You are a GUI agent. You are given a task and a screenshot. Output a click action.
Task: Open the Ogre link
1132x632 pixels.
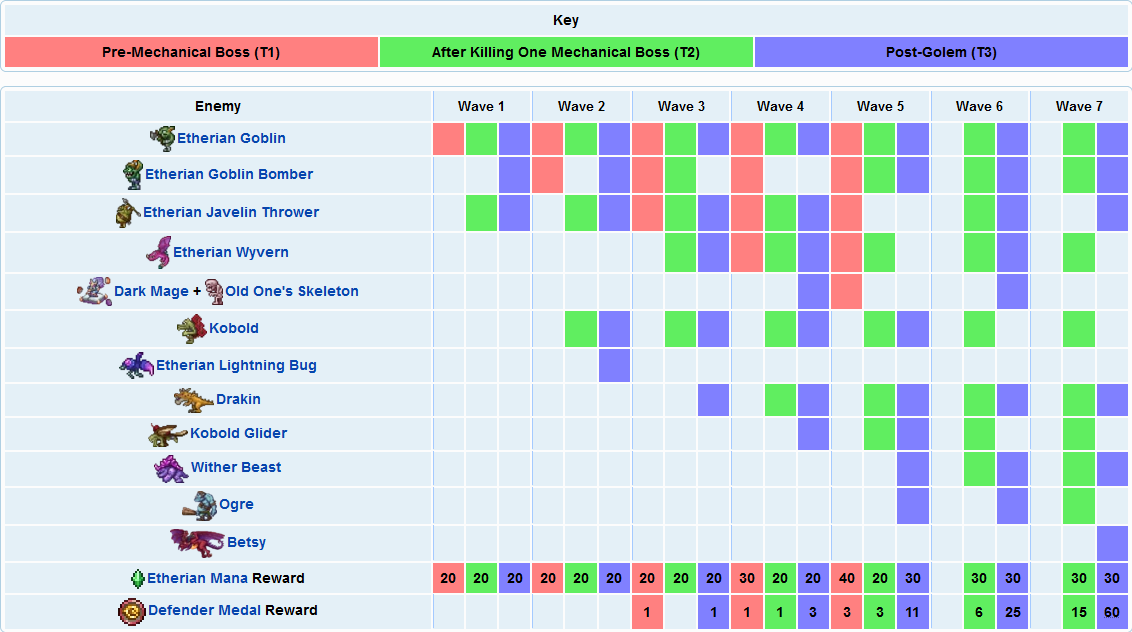click(236, 504)
